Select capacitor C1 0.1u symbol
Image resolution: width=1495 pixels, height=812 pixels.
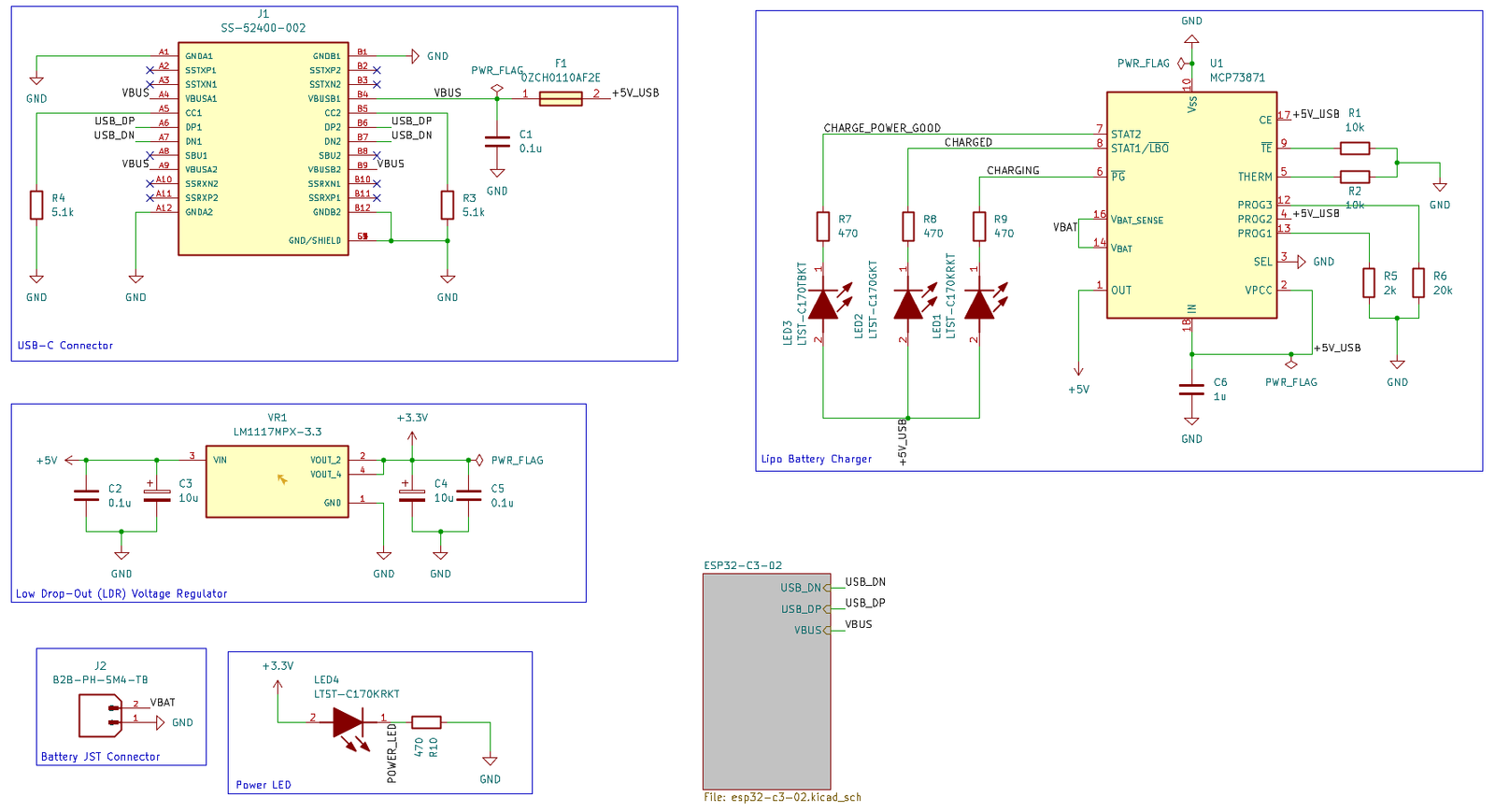(497, 142)
